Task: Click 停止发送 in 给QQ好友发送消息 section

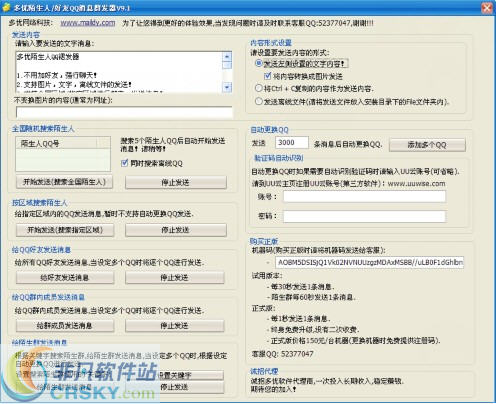Action: tap(175, 278)
